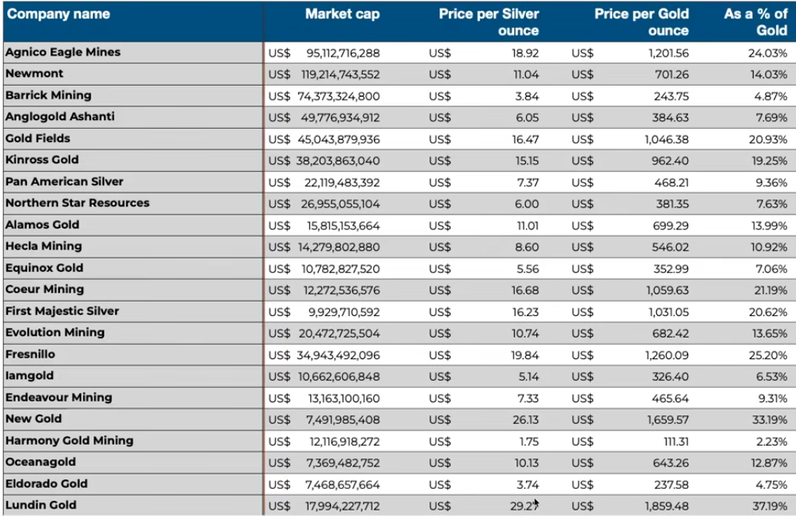Click the Market cap column header
The width and height of the screenshot is (796, 516).
coord(342,15)
